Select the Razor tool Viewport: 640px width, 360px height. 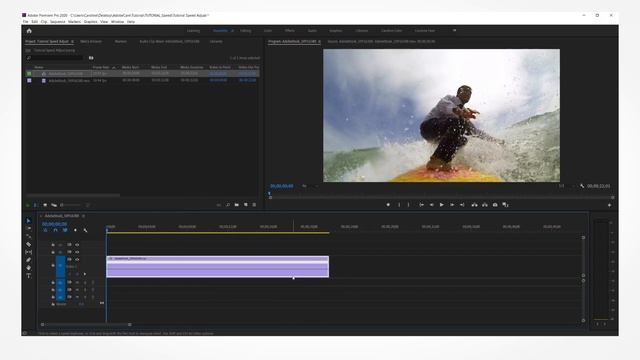[29, 244]
